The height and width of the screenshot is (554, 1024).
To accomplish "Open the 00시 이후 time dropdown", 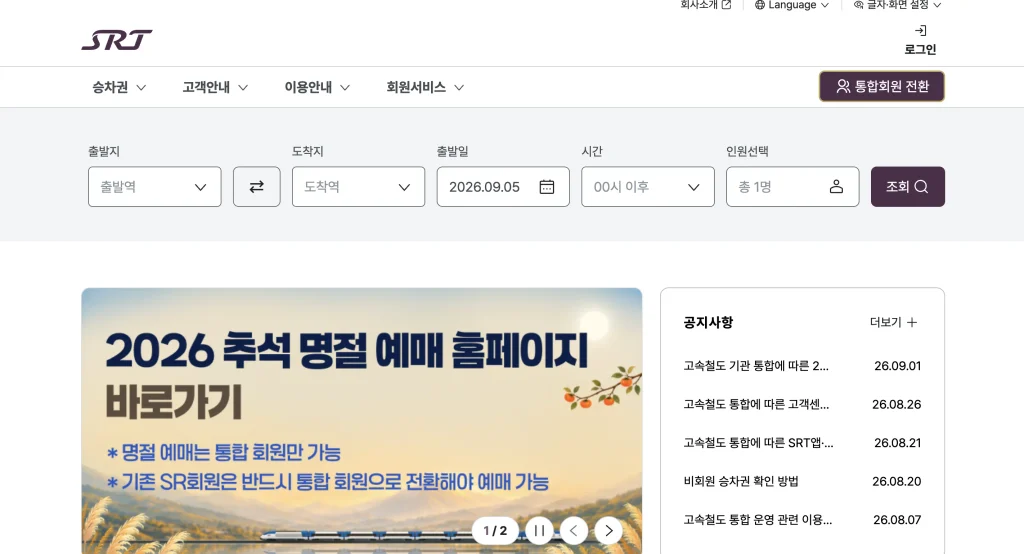I will tap(648, 187).
